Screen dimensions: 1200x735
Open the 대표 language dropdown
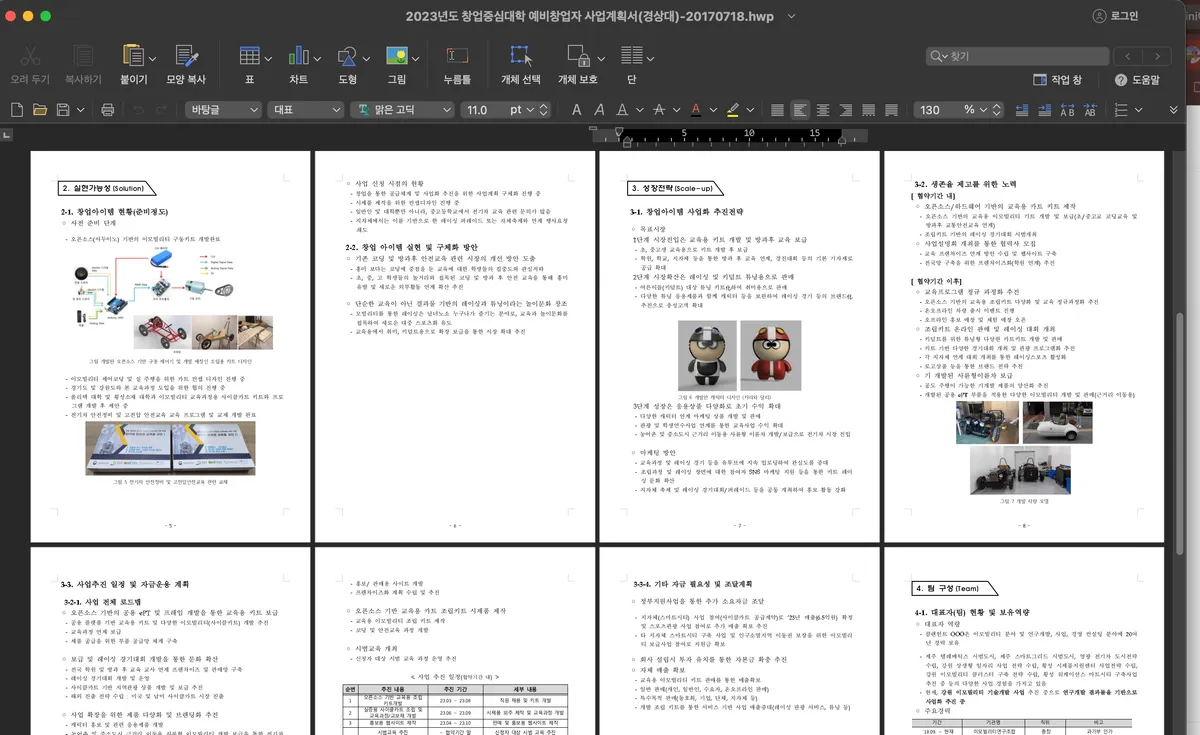pyautogui.click(x=306, y=109)
